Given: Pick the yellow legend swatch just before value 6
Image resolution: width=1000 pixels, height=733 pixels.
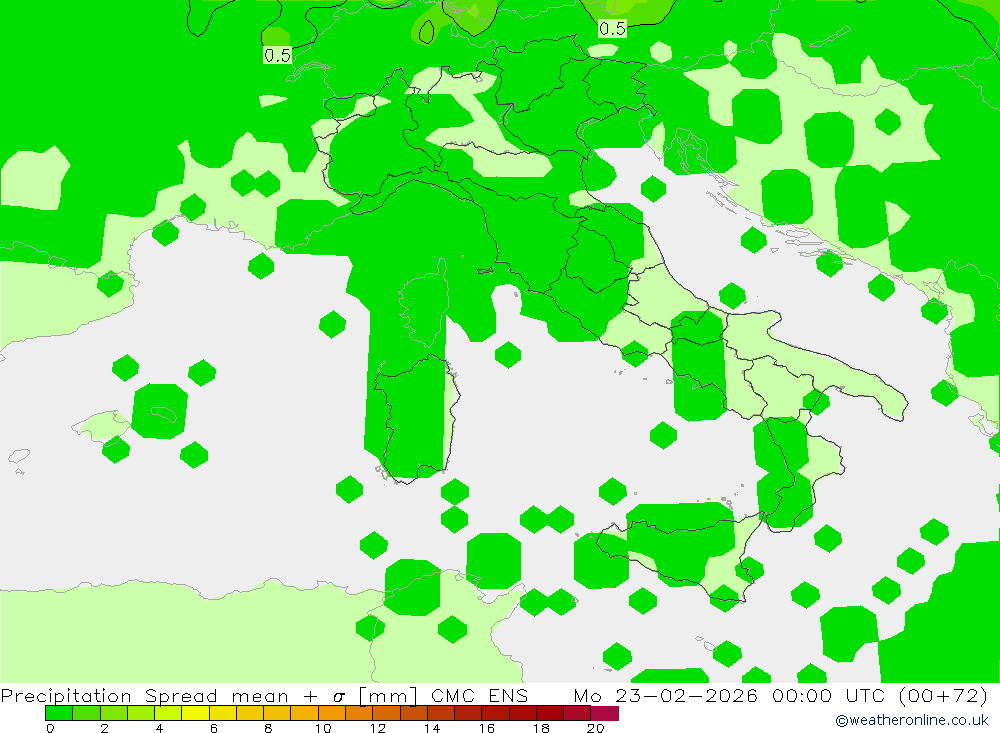Looking at the screenshot, I should pos(196,713).
